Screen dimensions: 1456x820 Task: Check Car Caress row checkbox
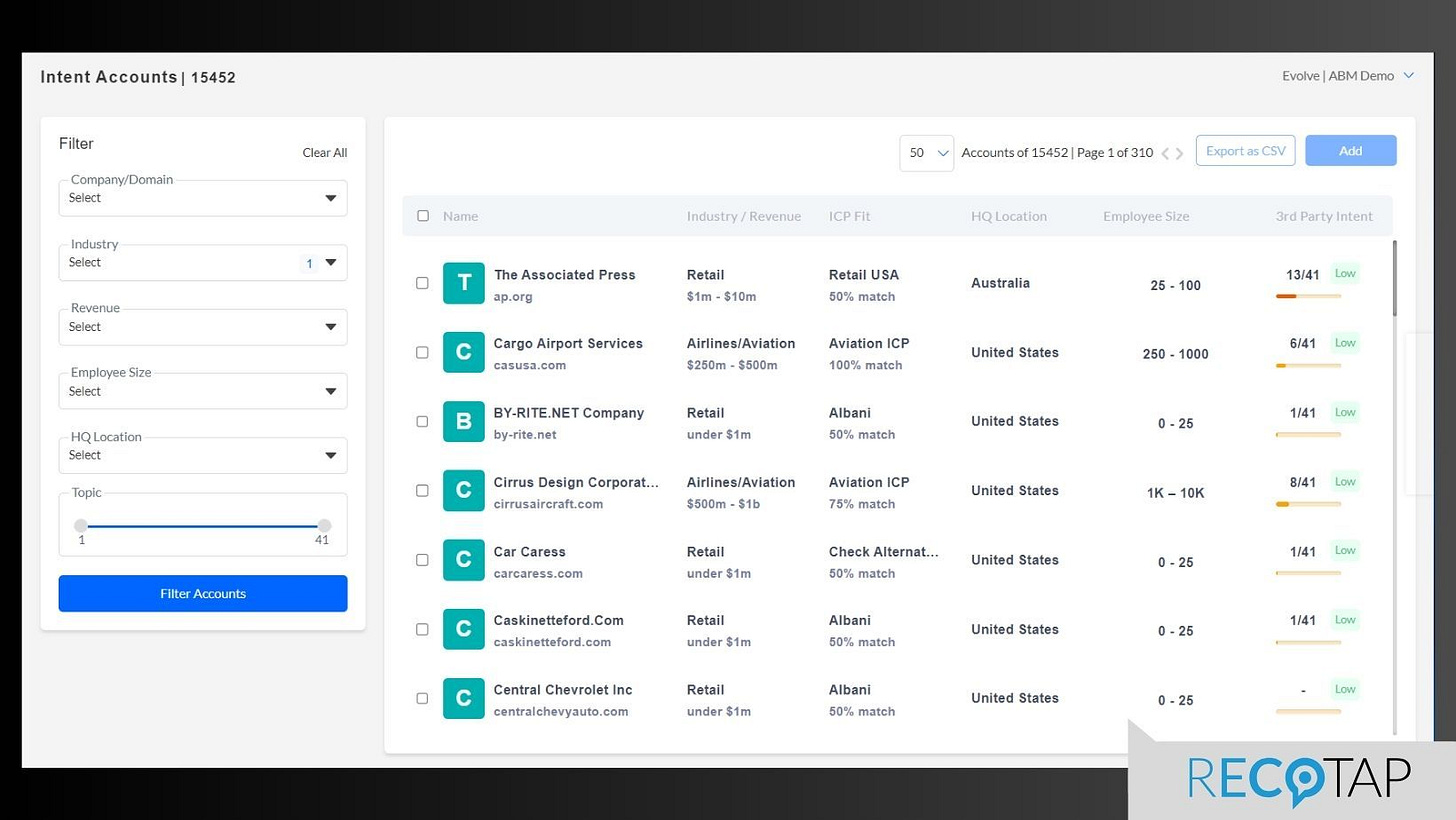[422, 560]
